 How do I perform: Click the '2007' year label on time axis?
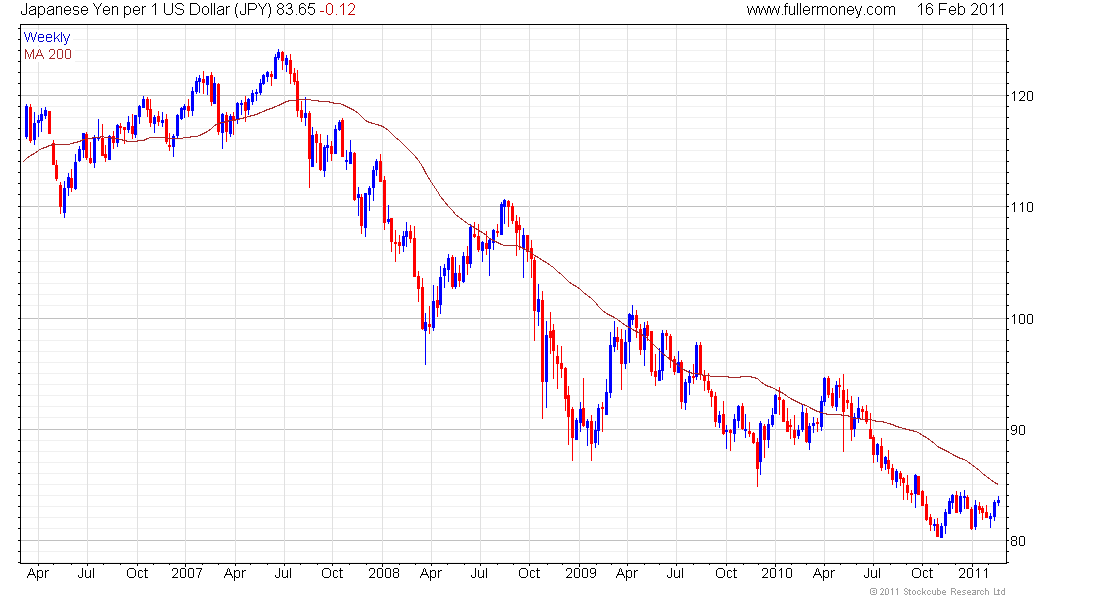pyautogui.click(x=187, y=573)
